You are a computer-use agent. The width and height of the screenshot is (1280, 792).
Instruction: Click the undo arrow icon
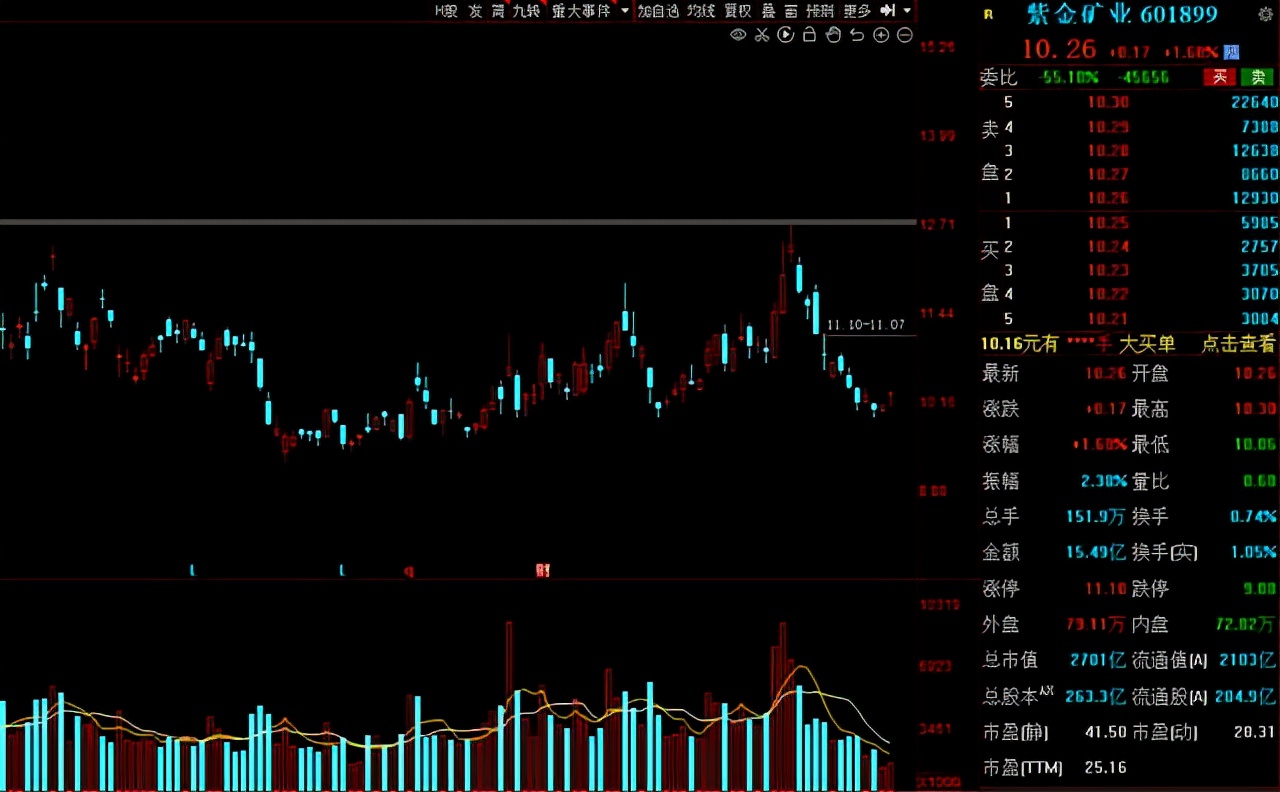coord(857,35)
